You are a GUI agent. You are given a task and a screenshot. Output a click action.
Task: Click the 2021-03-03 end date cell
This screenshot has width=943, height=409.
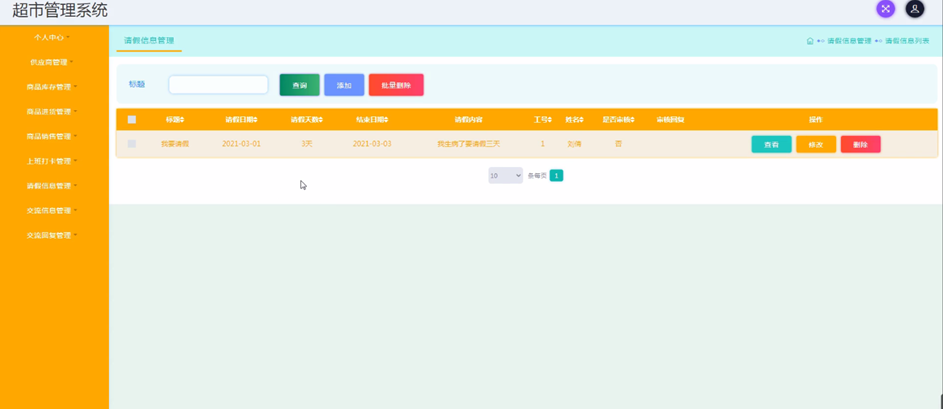(372, 144)
